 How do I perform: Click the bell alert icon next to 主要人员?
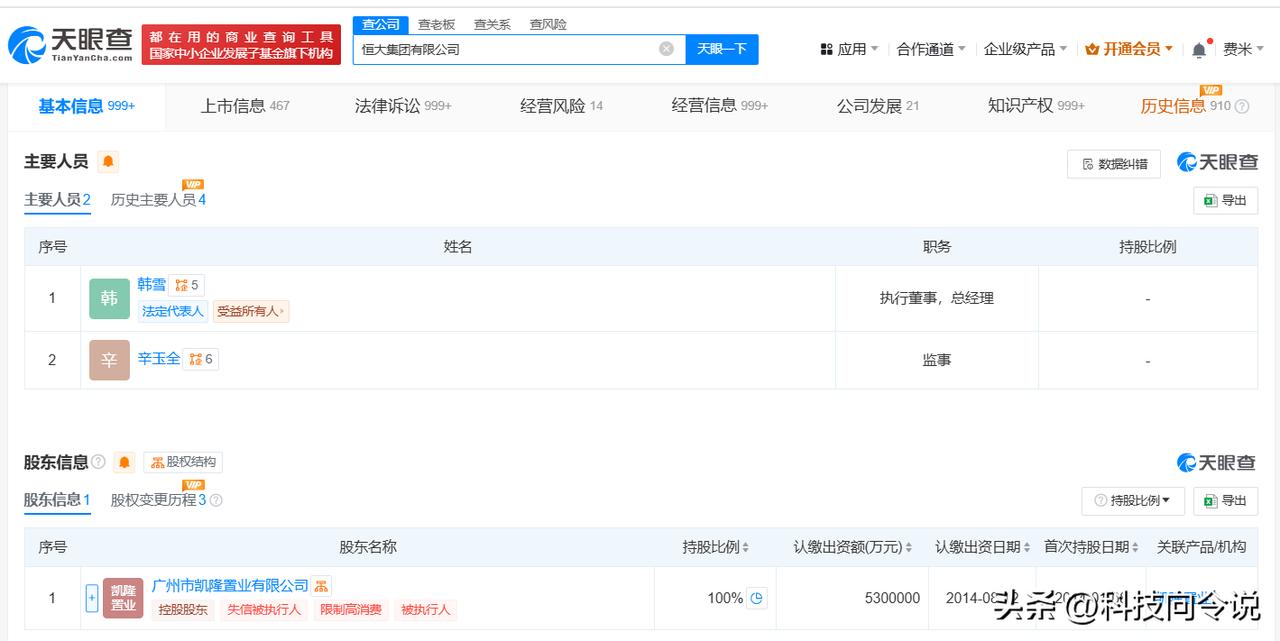click(x=108, y=162)
